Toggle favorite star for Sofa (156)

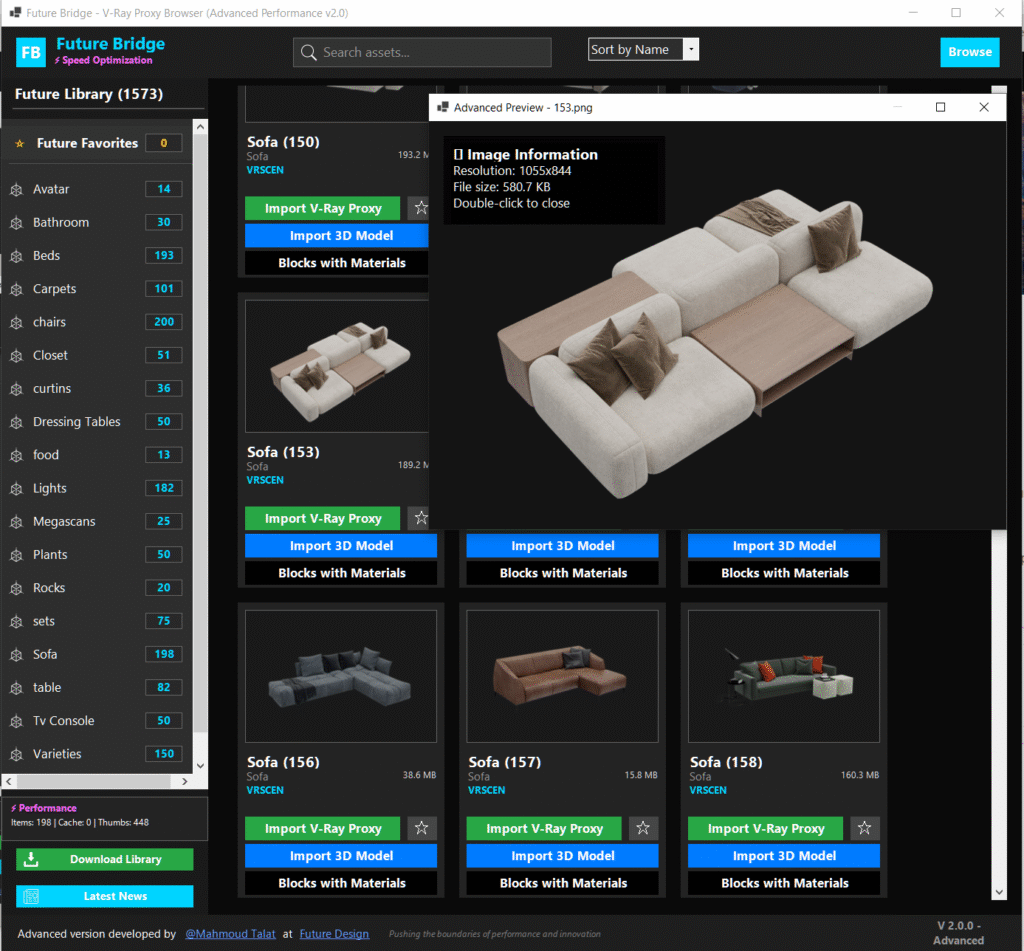[421, 828]
